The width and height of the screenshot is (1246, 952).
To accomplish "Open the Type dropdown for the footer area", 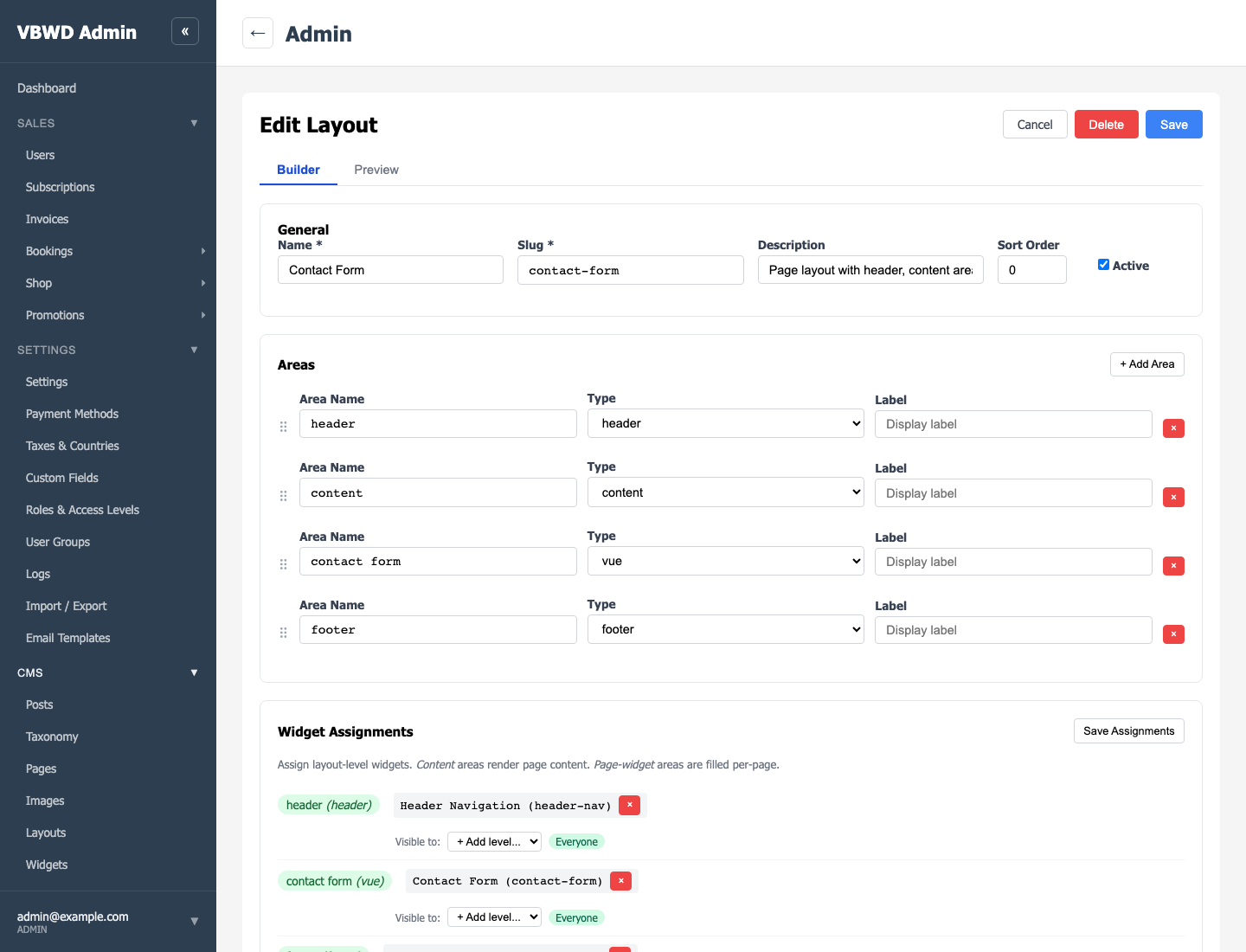I will 725,629.
